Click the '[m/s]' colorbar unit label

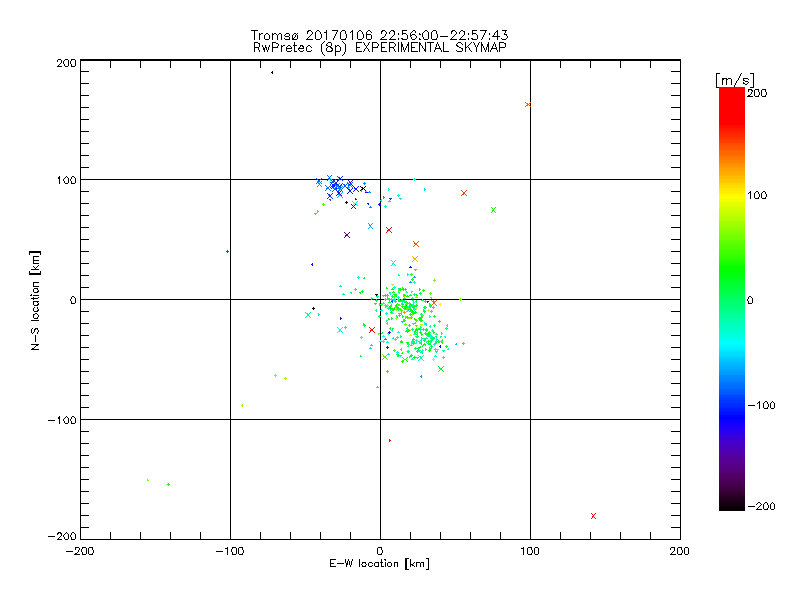[735, 80]
